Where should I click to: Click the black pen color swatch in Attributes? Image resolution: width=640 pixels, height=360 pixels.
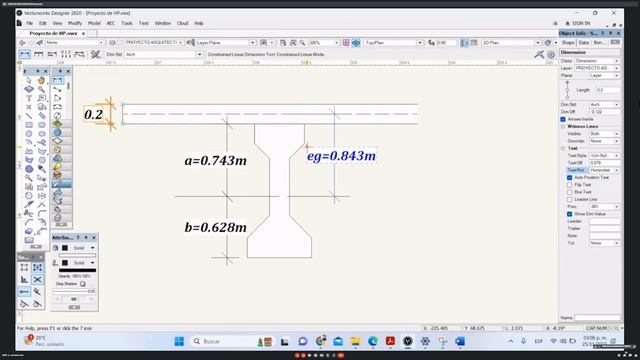(65, 262)
